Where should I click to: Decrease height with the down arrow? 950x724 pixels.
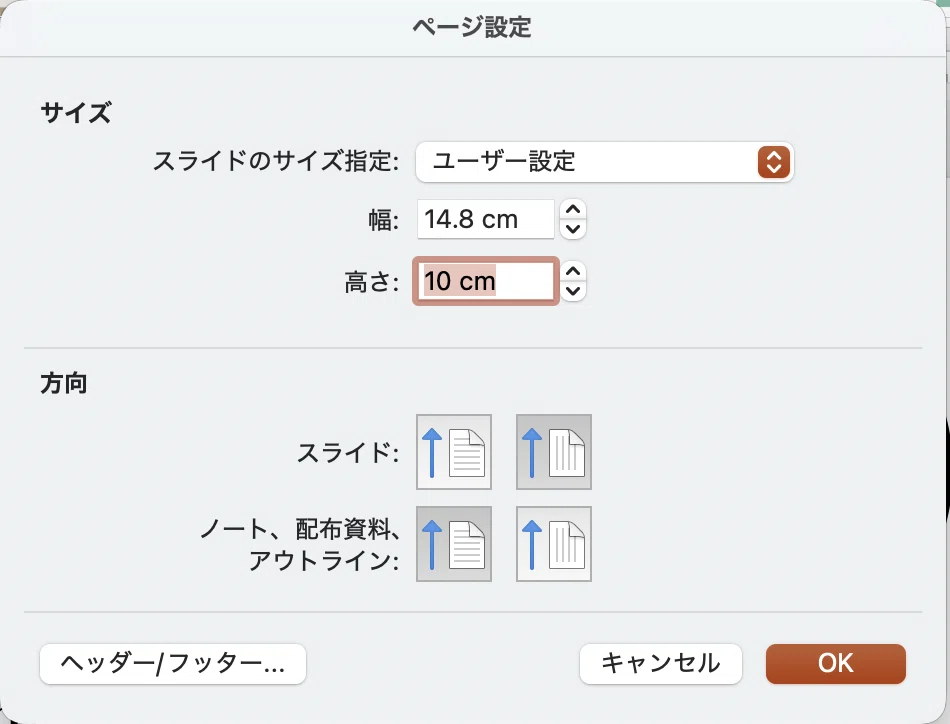pos(573,291)
